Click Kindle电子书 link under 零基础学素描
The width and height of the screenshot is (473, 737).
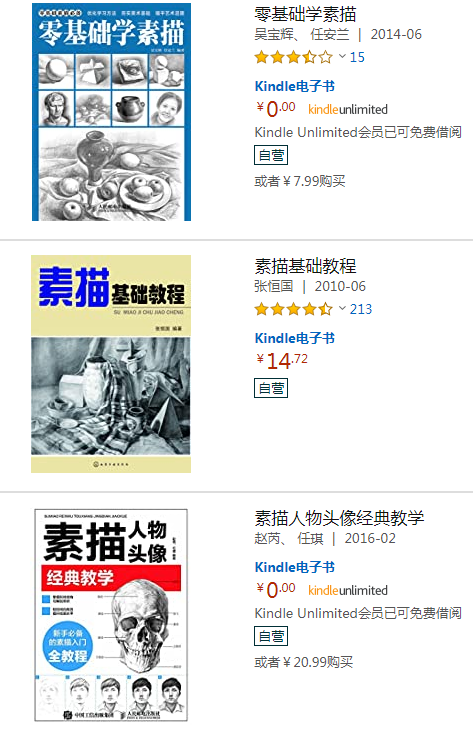(295, 86)
